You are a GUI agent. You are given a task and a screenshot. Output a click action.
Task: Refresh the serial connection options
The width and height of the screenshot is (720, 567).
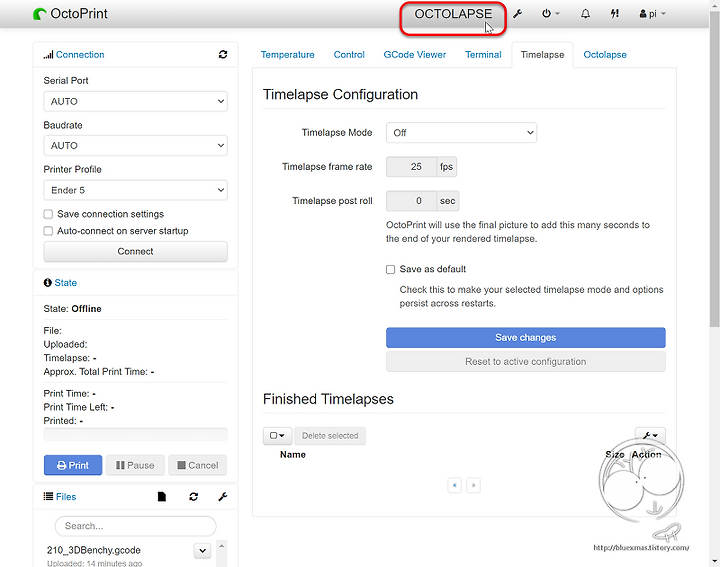click(223, 54)
